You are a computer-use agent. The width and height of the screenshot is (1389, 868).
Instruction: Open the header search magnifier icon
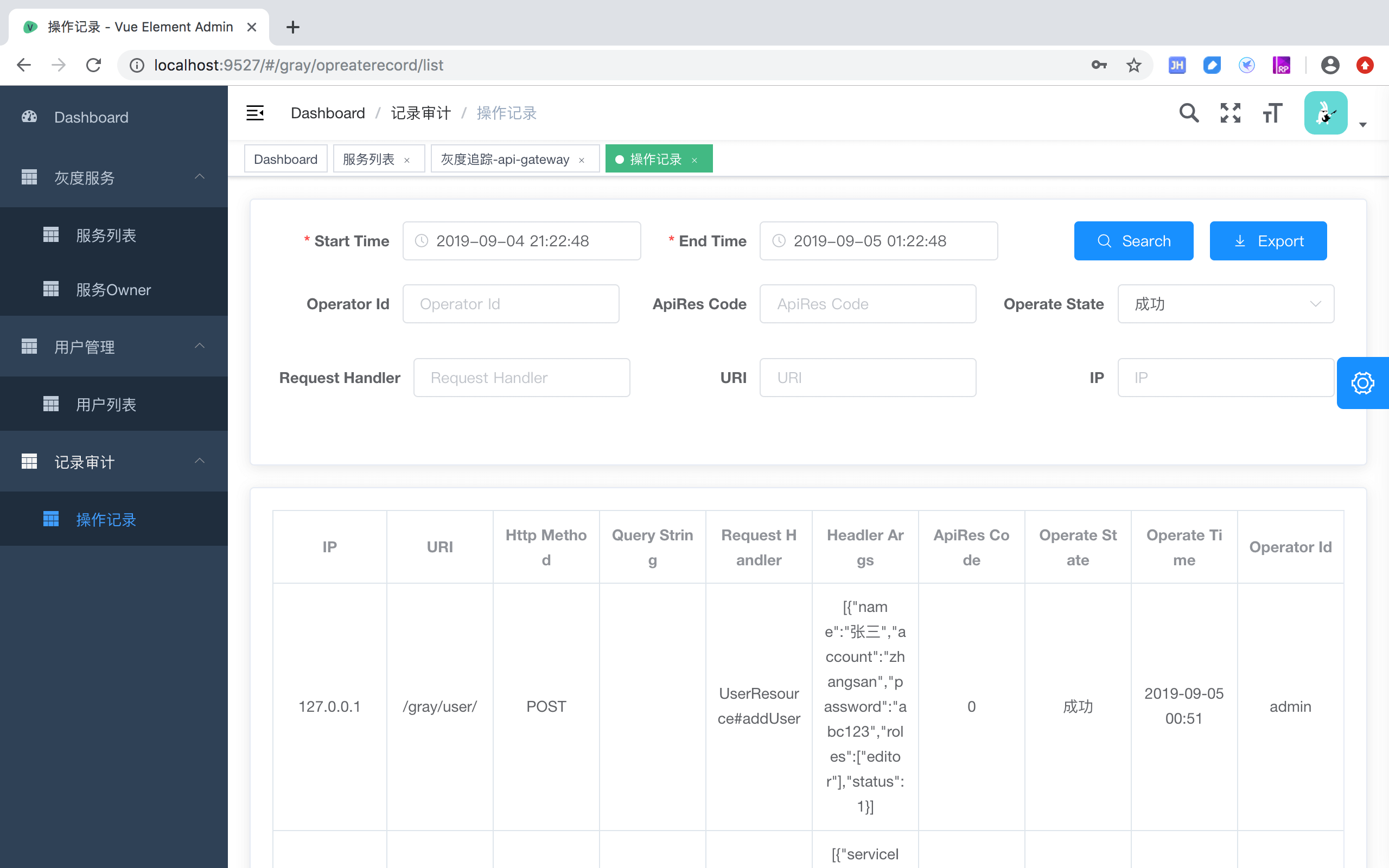point(1189,113)
